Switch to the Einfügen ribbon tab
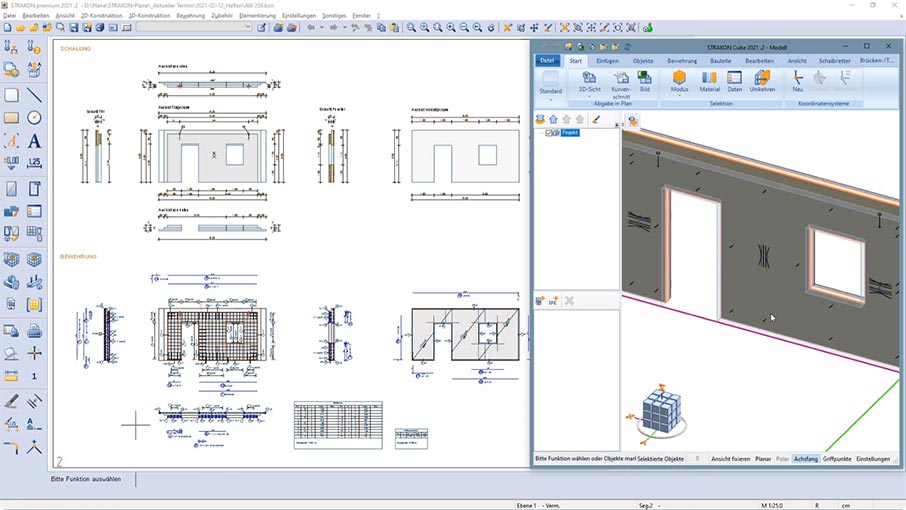This screenshot has width=906, height=510. pyautogui.click(x=607, y=61)
